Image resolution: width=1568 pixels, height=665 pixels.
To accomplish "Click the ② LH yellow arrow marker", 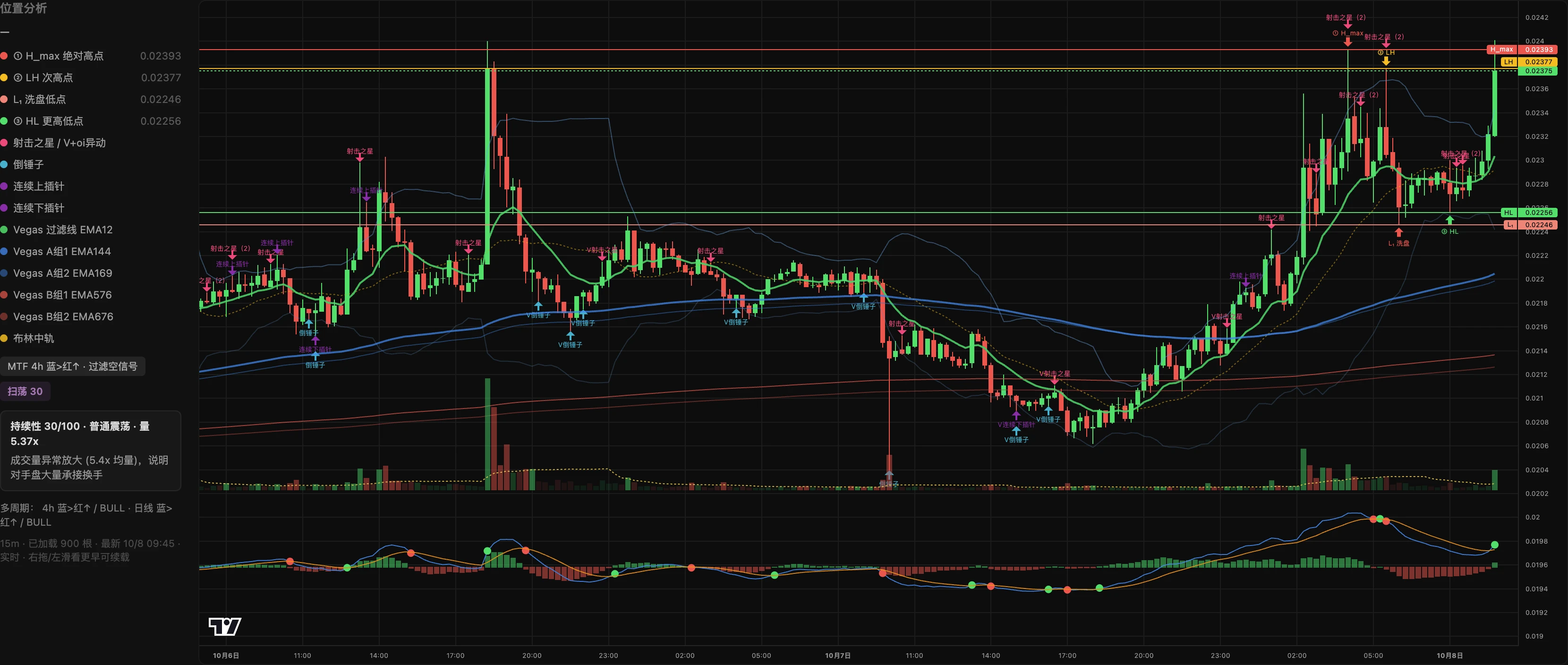I will (x=1386, y=60).
